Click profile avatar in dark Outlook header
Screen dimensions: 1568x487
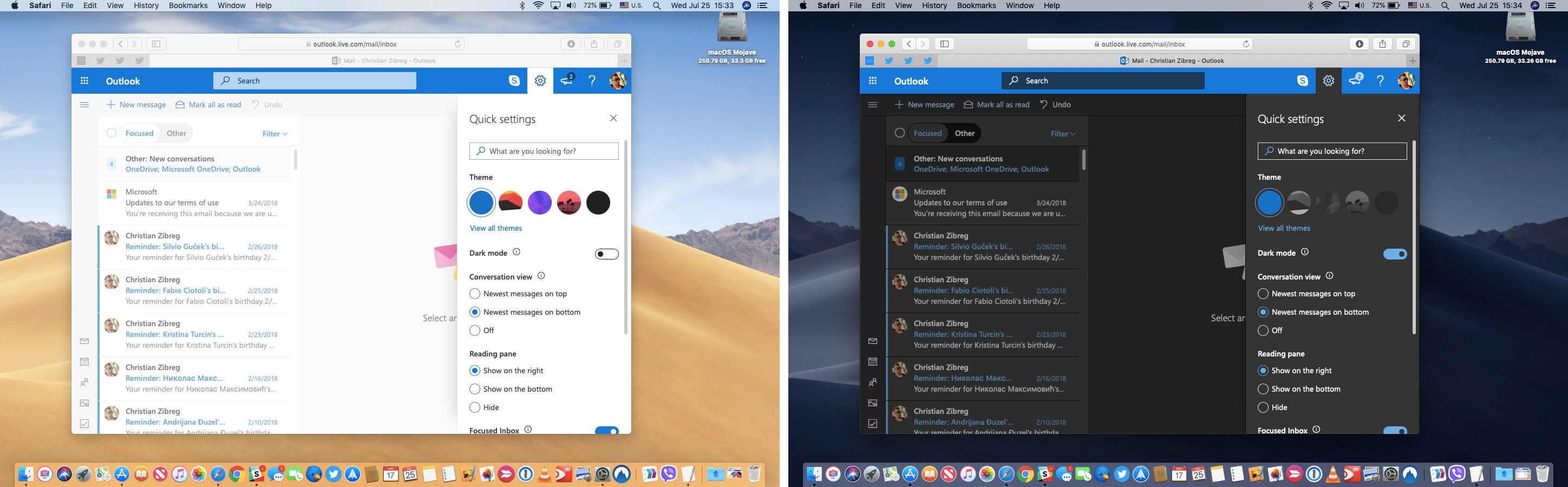click(1406, 81)
